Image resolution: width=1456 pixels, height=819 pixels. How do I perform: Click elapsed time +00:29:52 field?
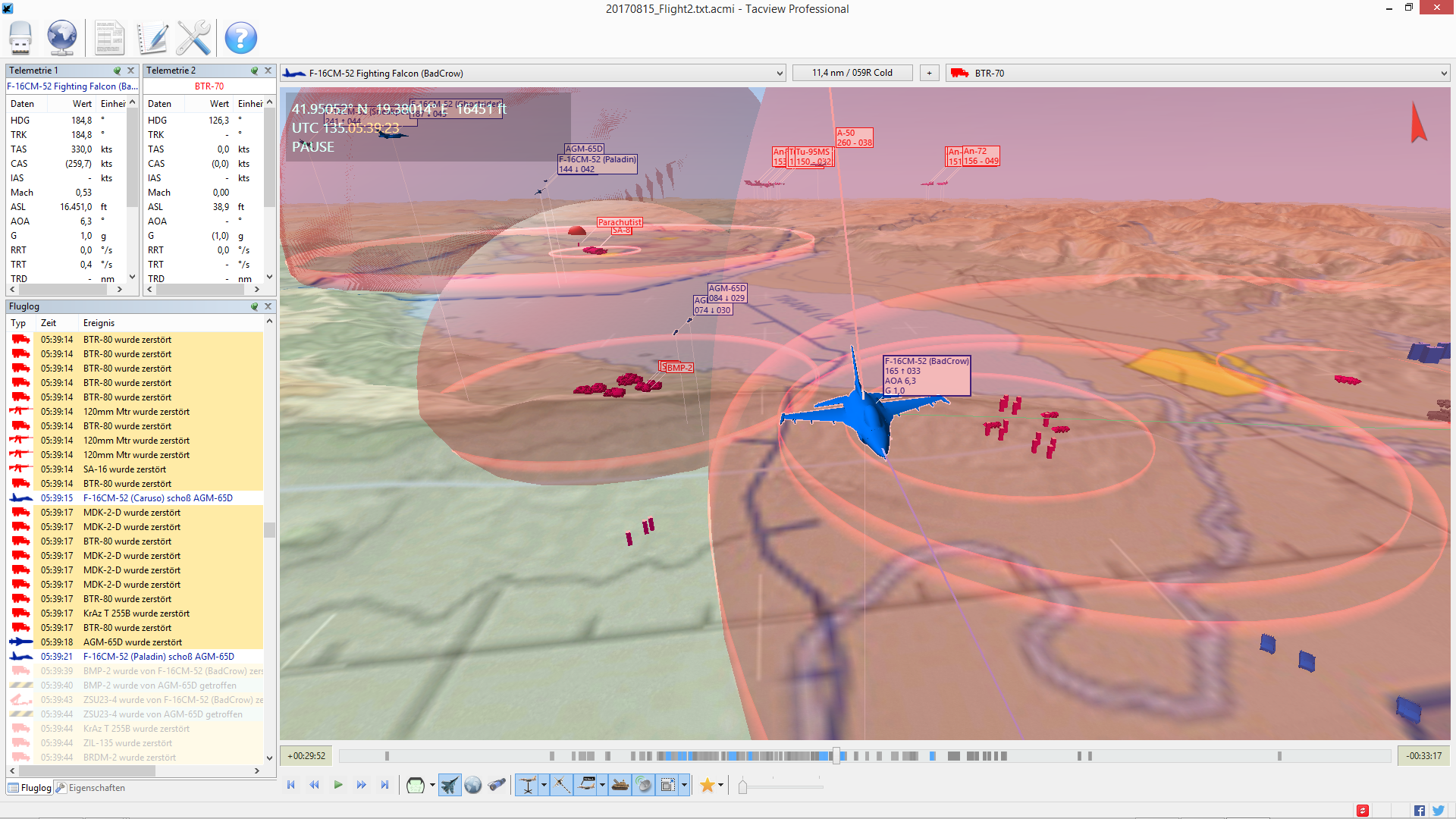point(306,756)
